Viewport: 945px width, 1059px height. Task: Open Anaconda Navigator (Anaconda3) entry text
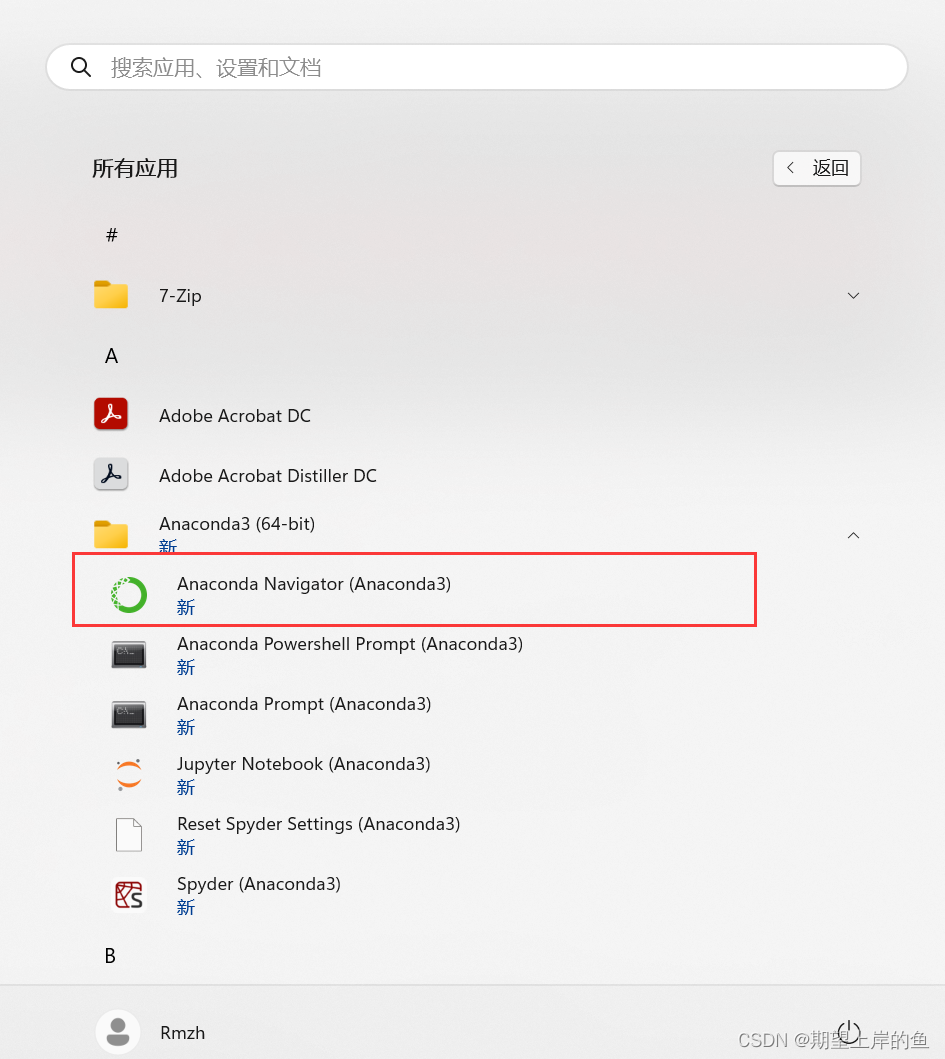(314, 584)
